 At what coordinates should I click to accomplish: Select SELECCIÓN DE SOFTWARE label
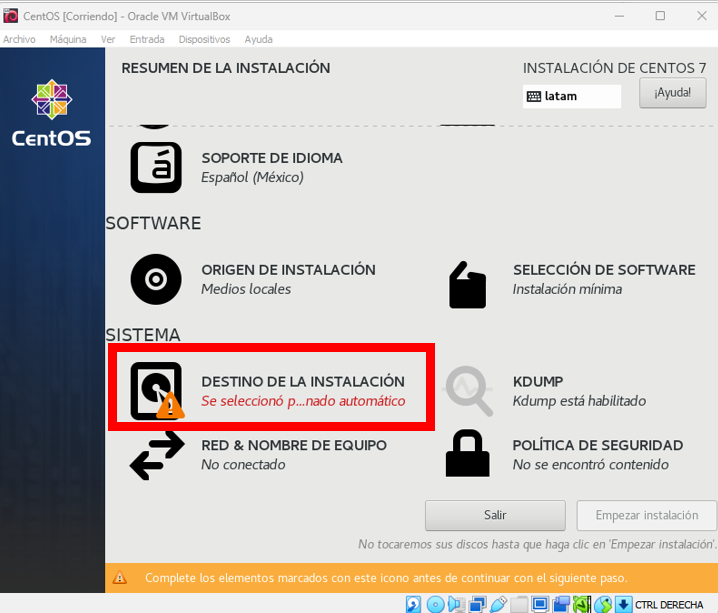pyautogui.click(x=604, y=270)
